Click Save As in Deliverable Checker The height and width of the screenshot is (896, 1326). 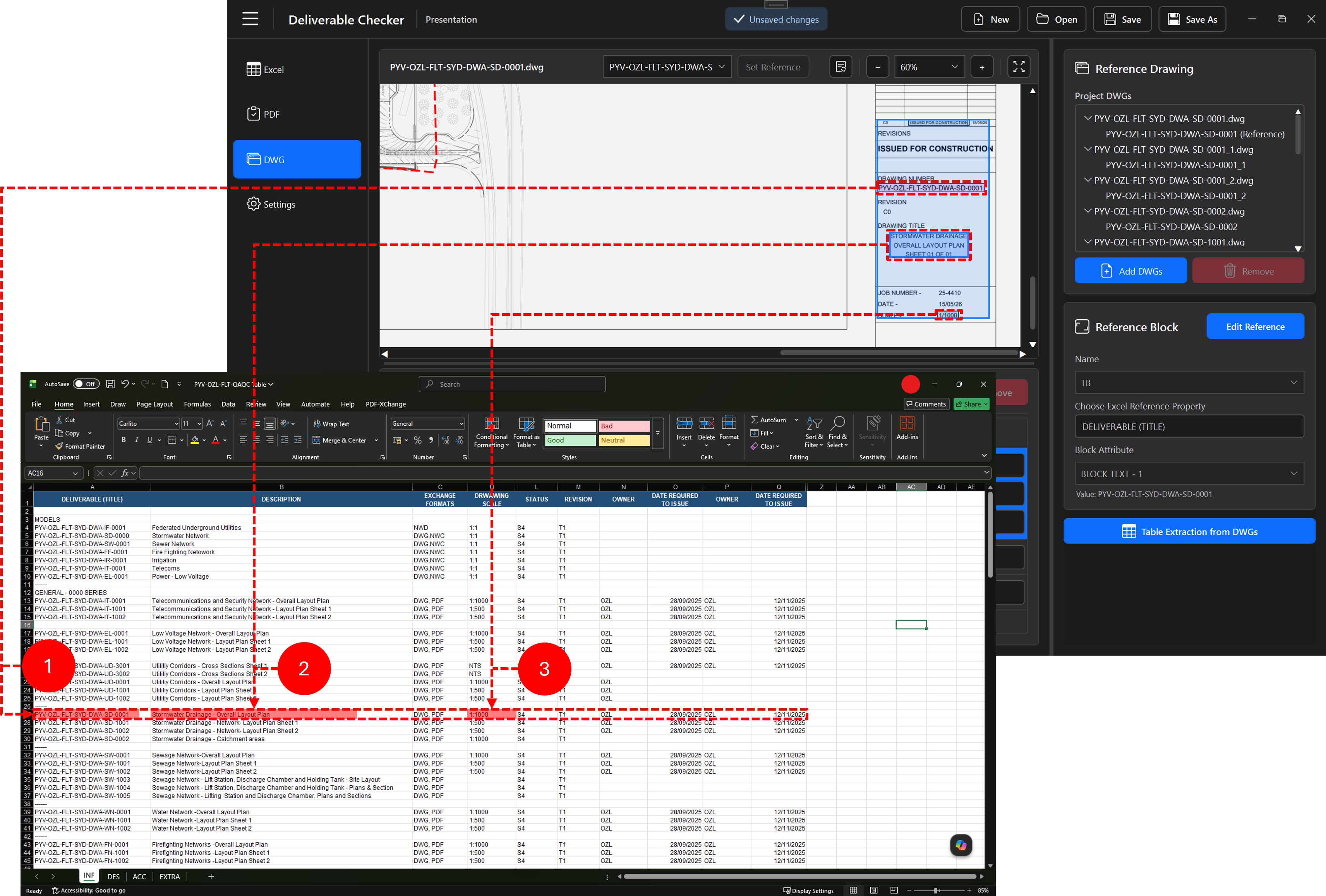[x=1192, y=19]
